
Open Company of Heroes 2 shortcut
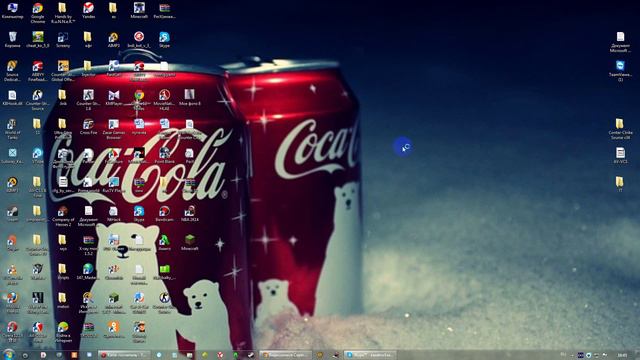(x=63, y=216)
